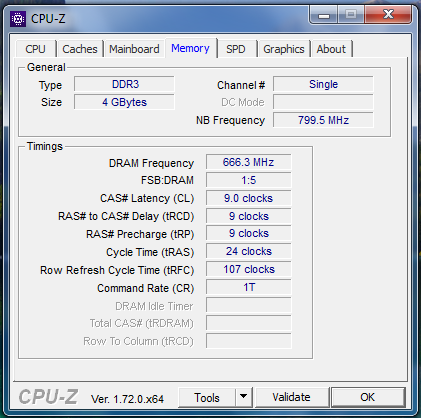Select the 107 clocks tRFC value
Viewport: 421px width, 418px height.
tap(249, 269)
